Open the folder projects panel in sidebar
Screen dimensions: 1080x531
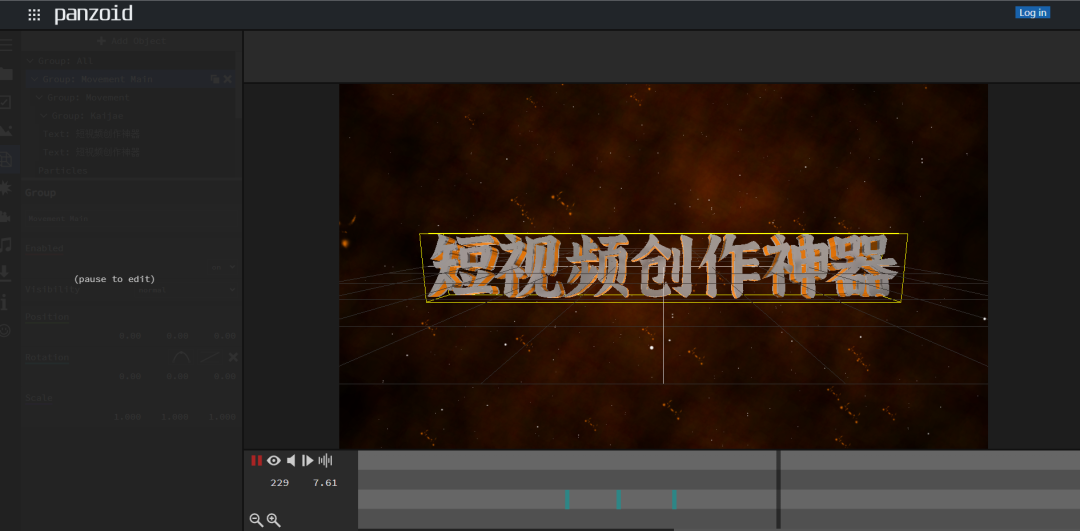[6, 73]
